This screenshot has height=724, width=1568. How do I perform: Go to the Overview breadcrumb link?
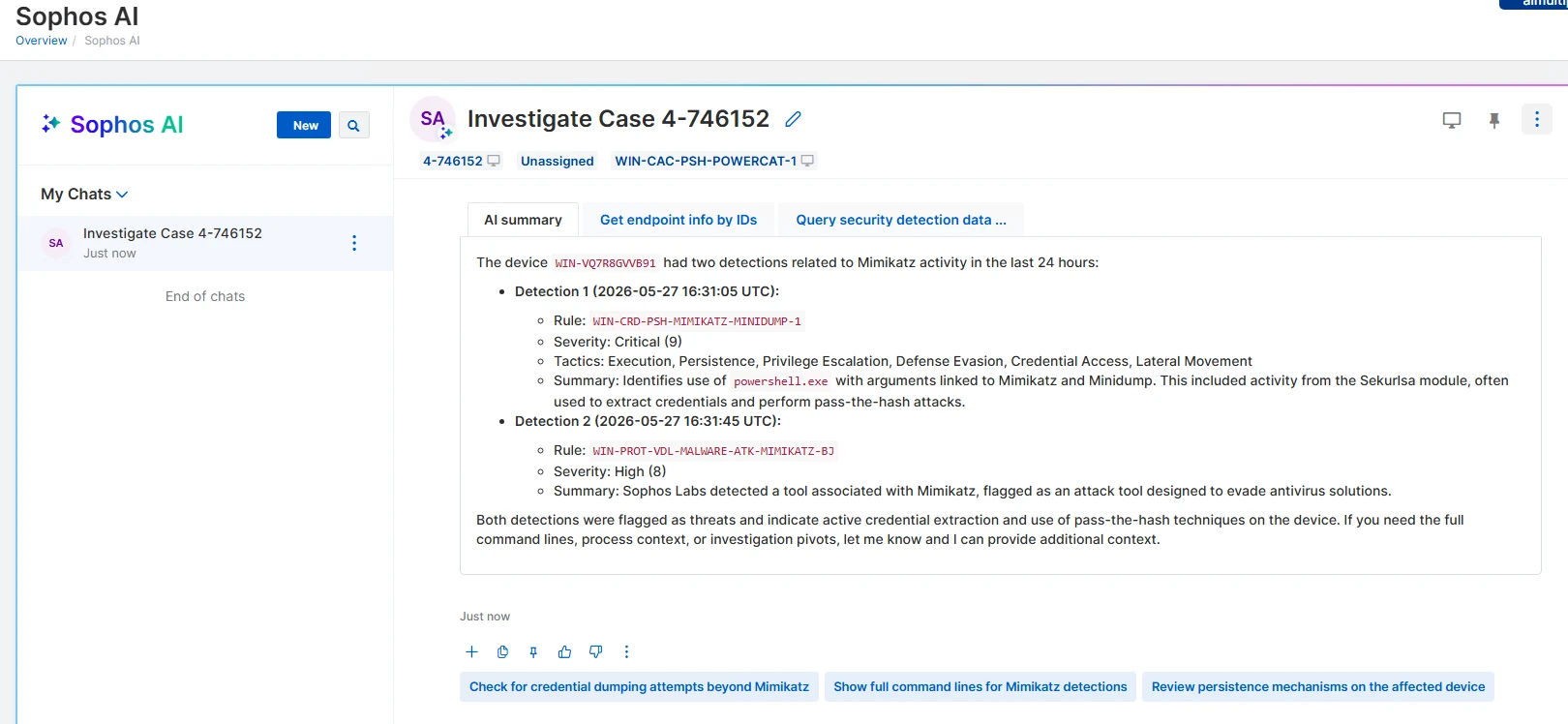point(42,41)
